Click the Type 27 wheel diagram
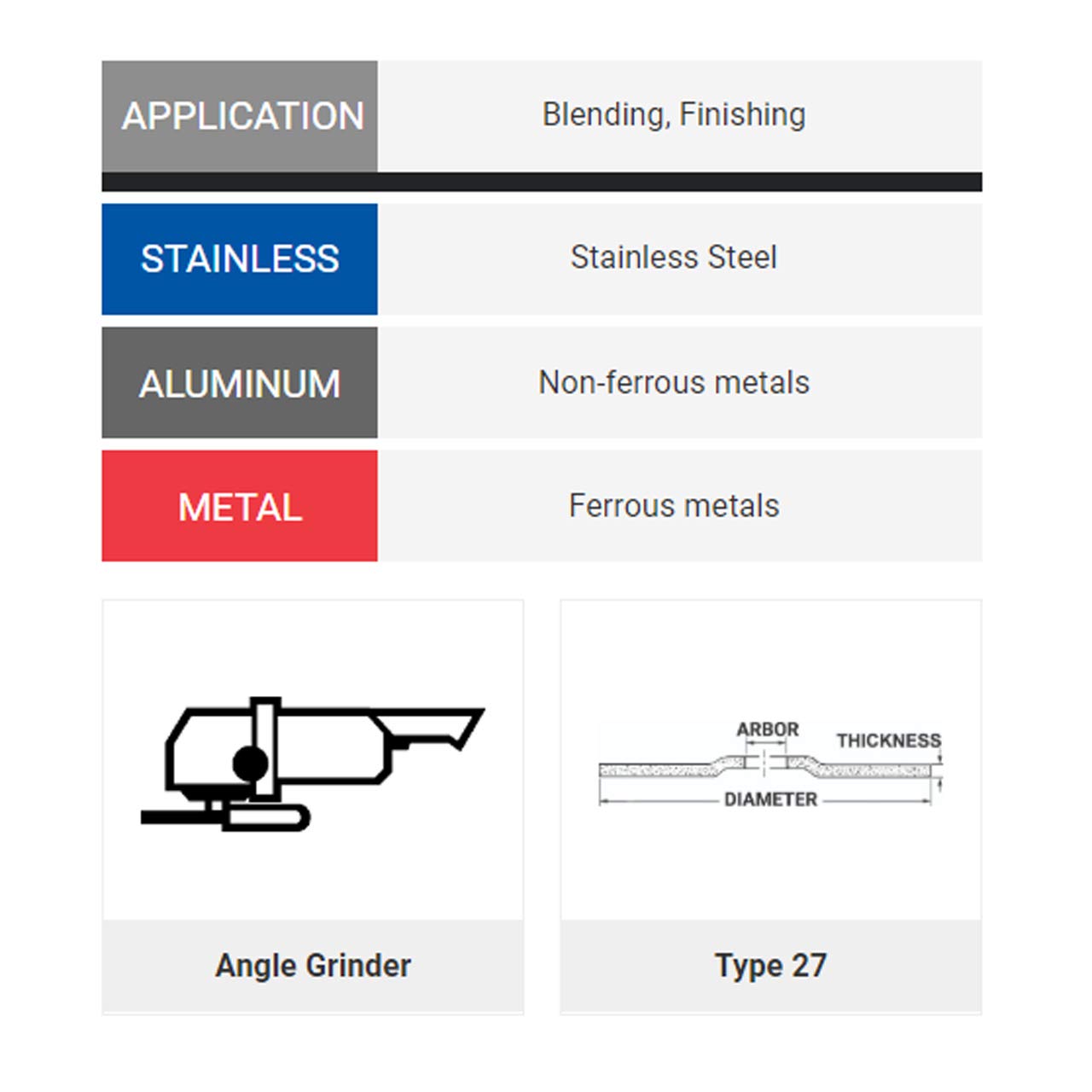Viewport: 1092px width, 1092px height. 771,764
